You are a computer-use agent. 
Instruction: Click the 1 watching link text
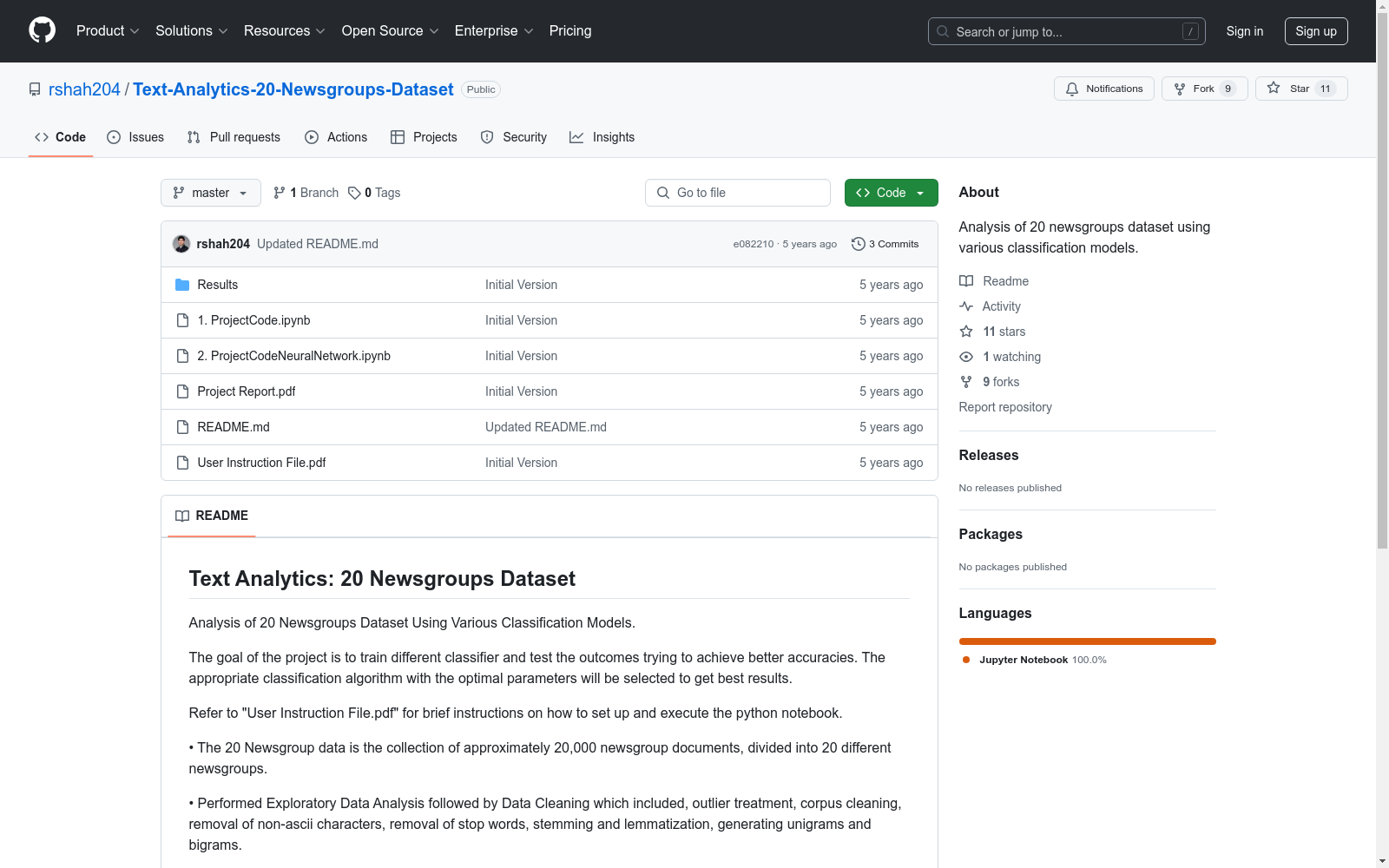[1012, 357]
